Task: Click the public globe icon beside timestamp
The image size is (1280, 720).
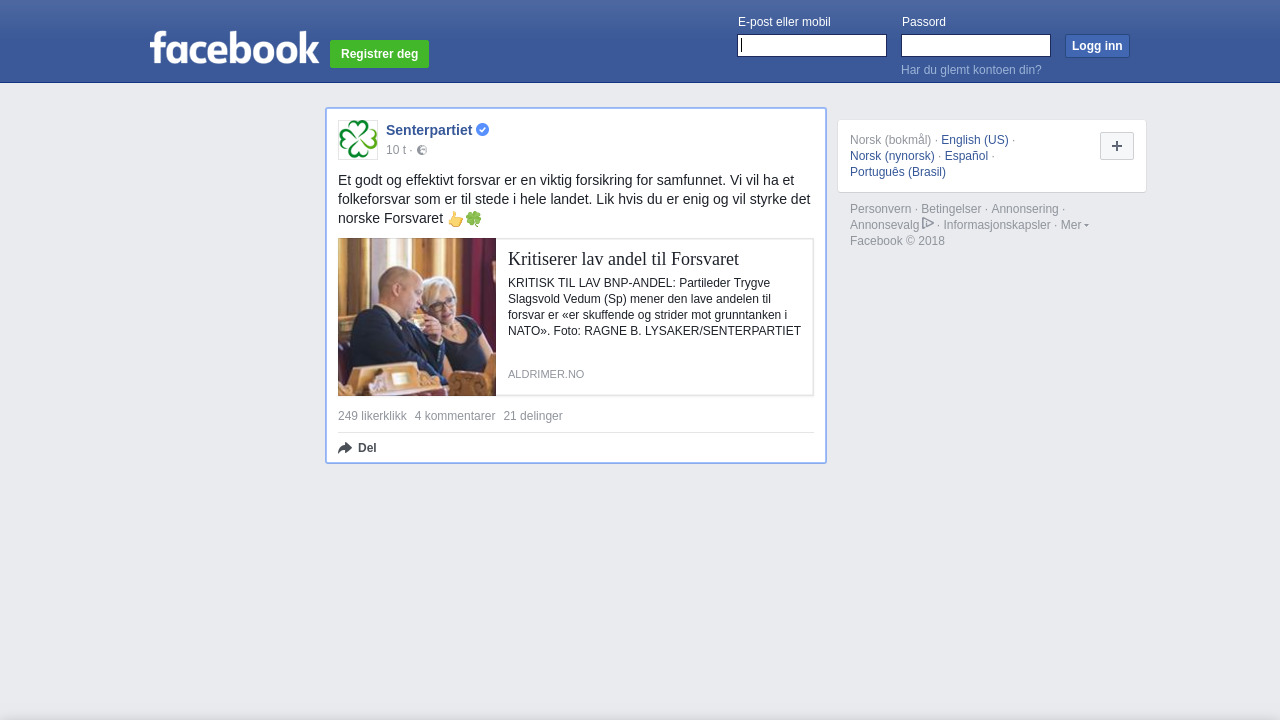Action: tap(422, 150)
